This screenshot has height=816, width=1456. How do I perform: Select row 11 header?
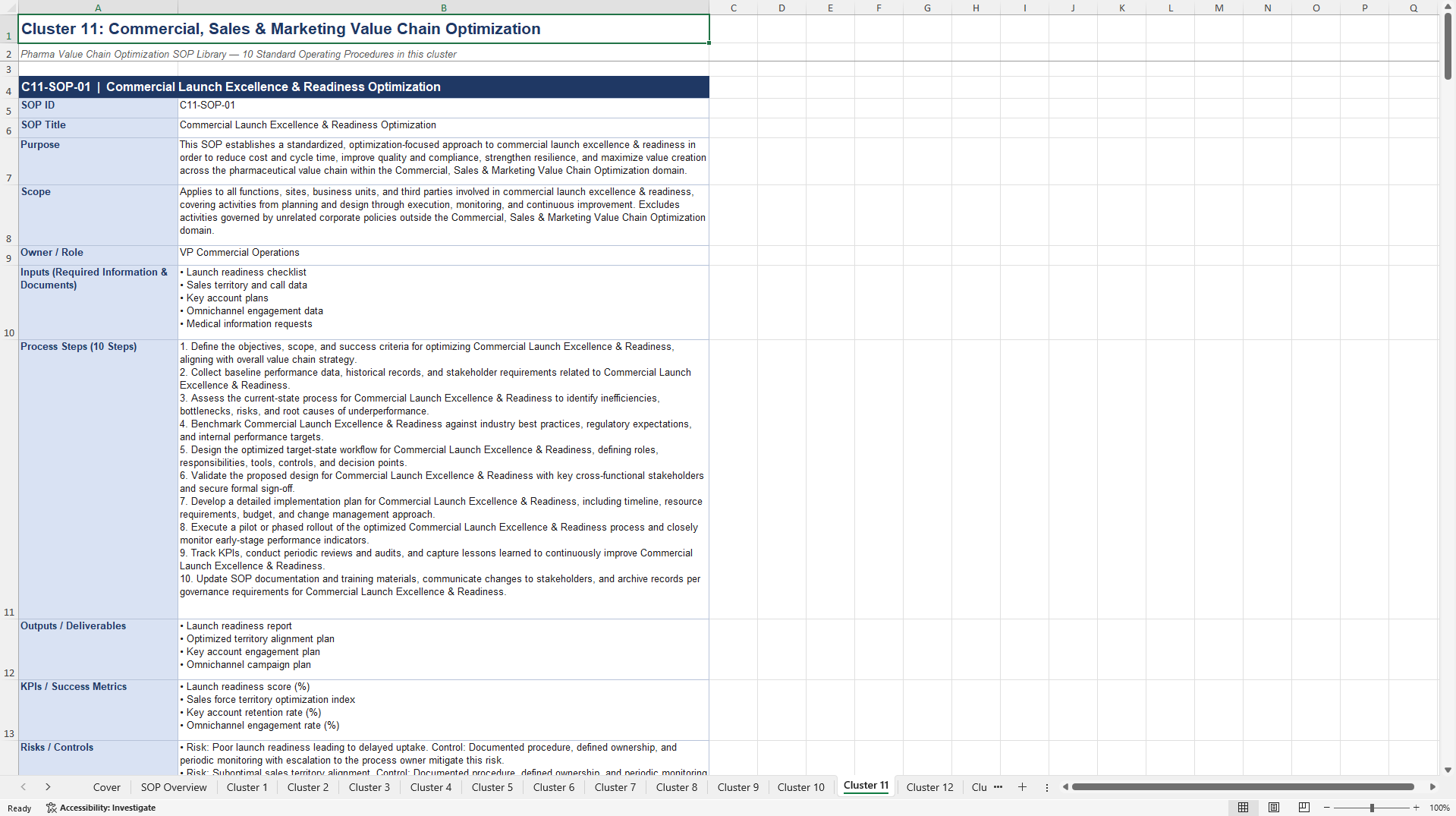coord(9,479)
